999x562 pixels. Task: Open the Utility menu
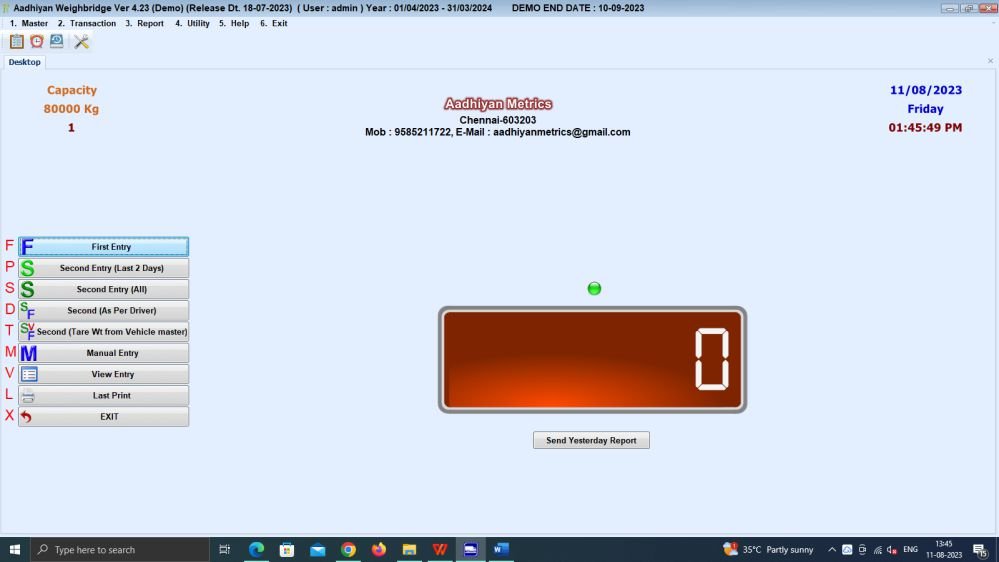[193, 23]
